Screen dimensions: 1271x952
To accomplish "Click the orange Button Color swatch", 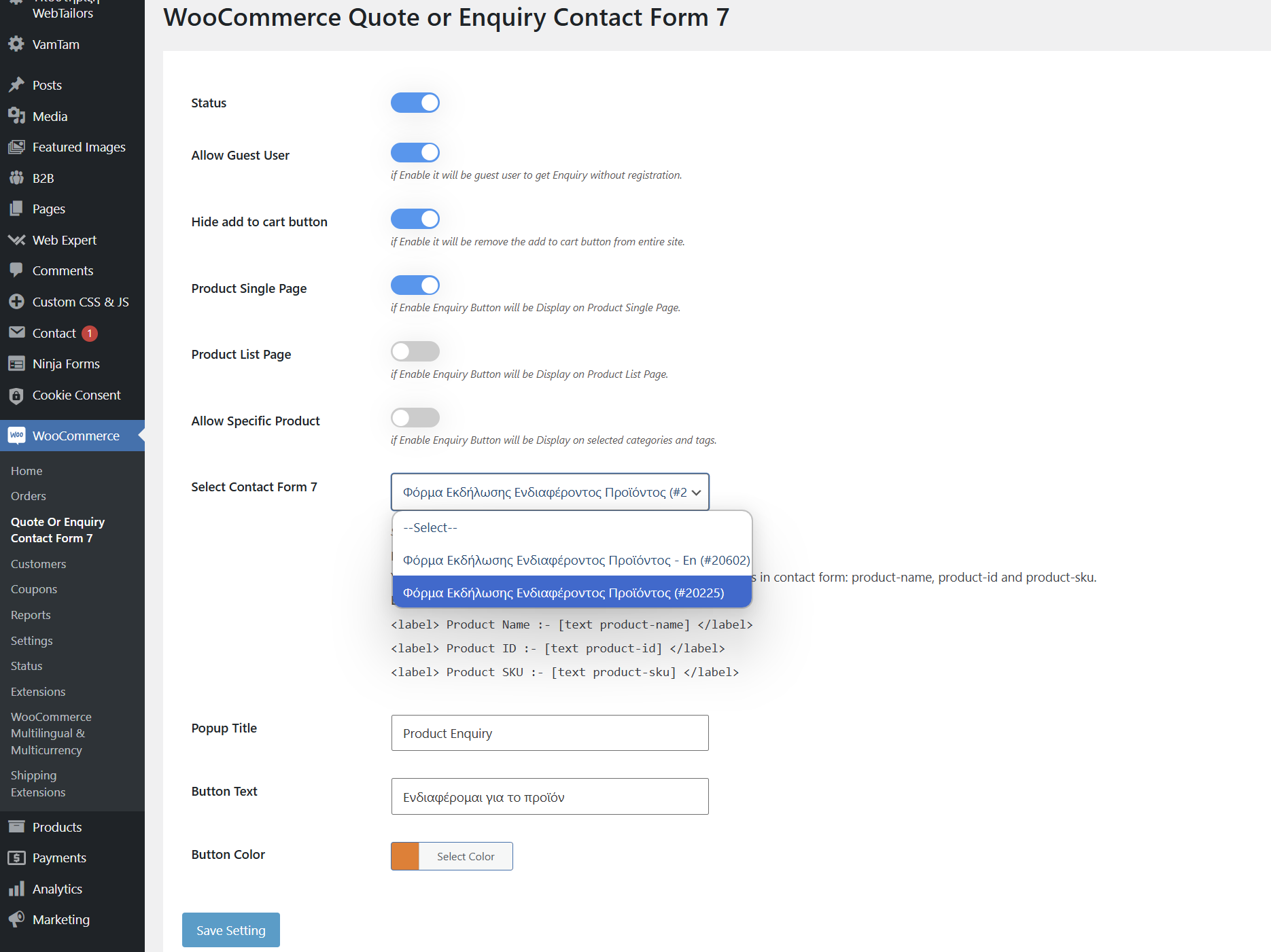I will pyautogui.click(x=405, y=856).
